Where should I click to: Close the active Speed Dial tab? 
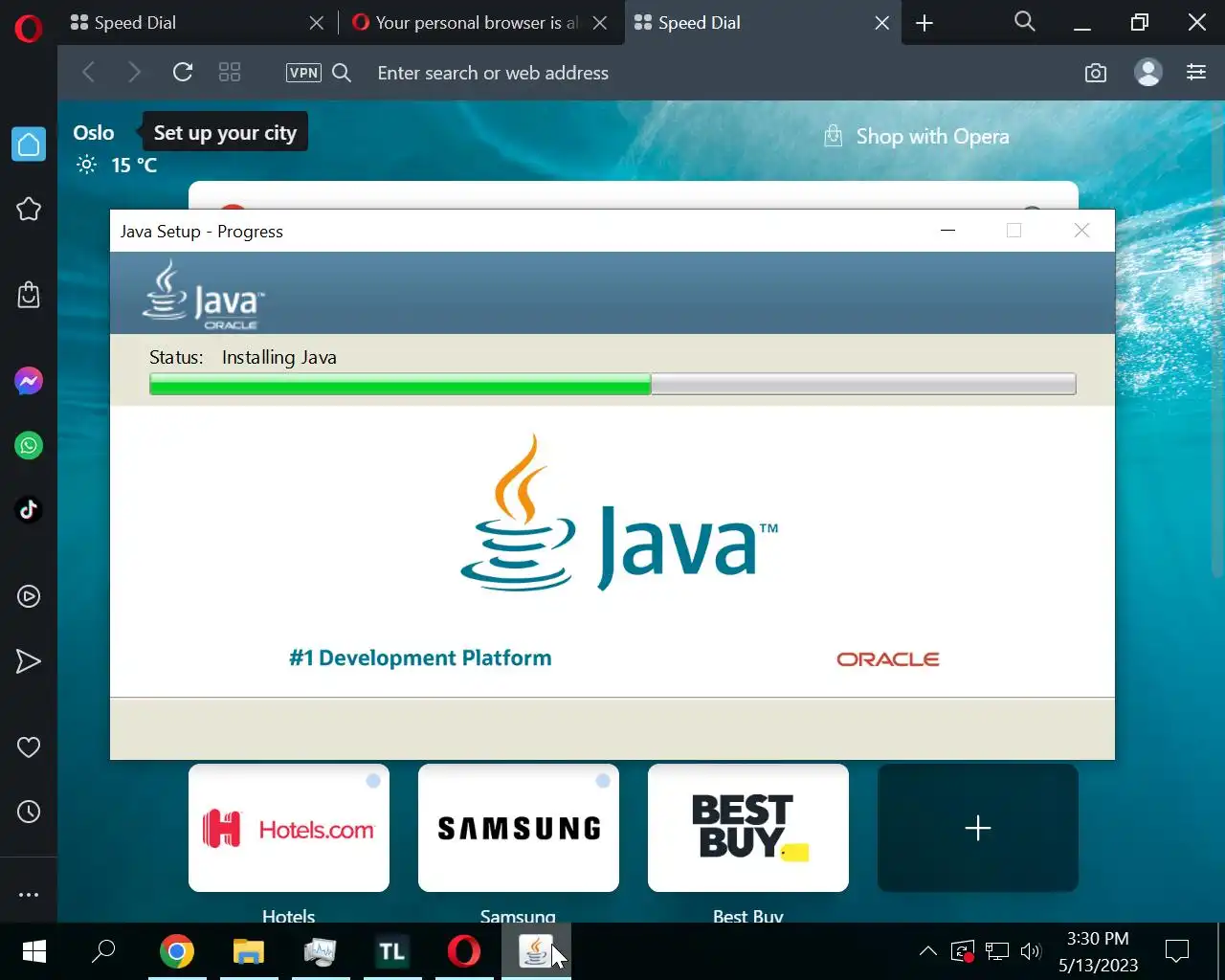(x=882, y=23)
